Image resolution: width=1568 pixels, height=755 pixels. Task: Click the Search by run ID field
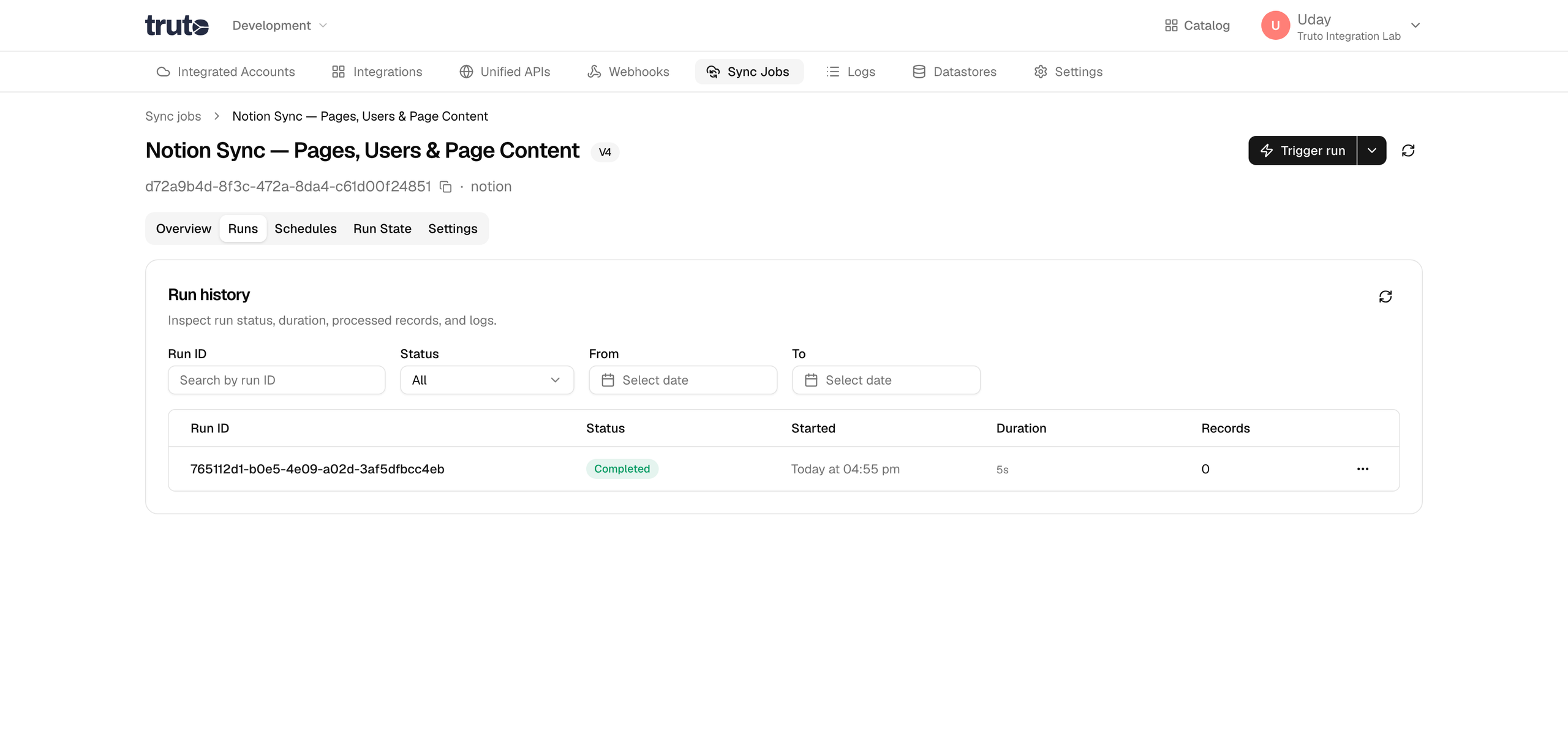coord(277,380)
